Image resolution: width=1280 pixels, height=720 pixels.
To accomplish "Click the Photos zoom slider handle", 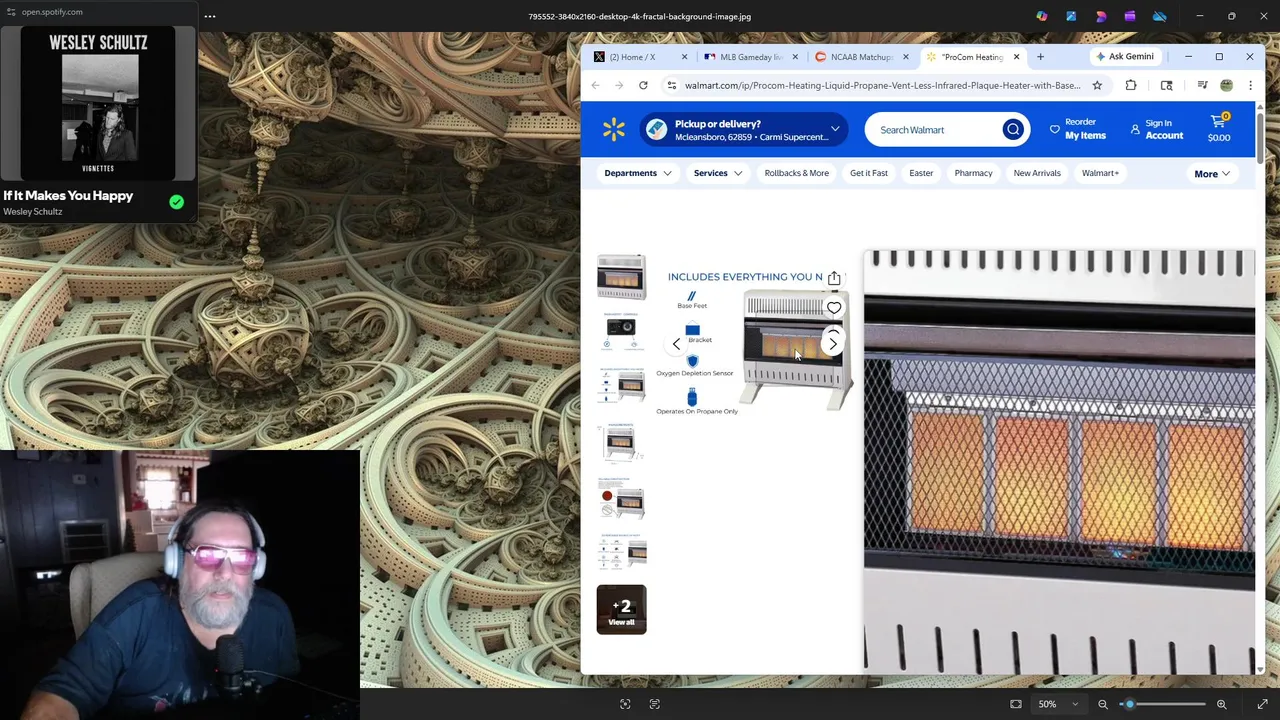I will point(1129,704).
